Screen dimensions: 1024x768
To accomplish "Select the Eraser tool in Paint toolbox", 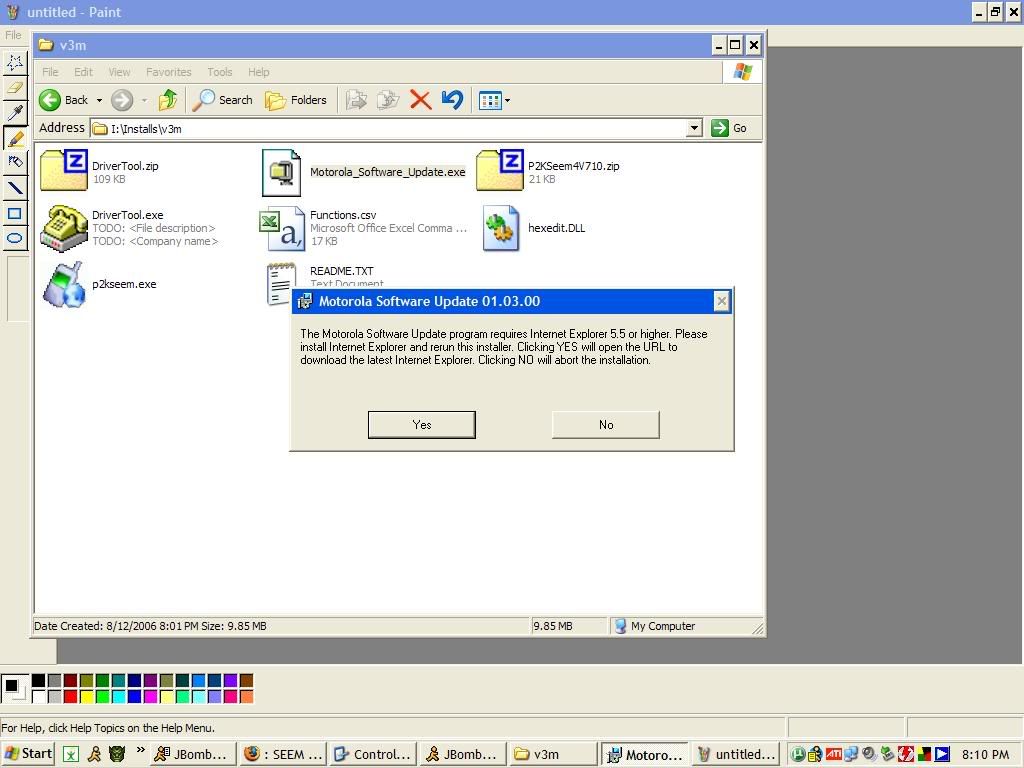I will [x=15, y=88].
